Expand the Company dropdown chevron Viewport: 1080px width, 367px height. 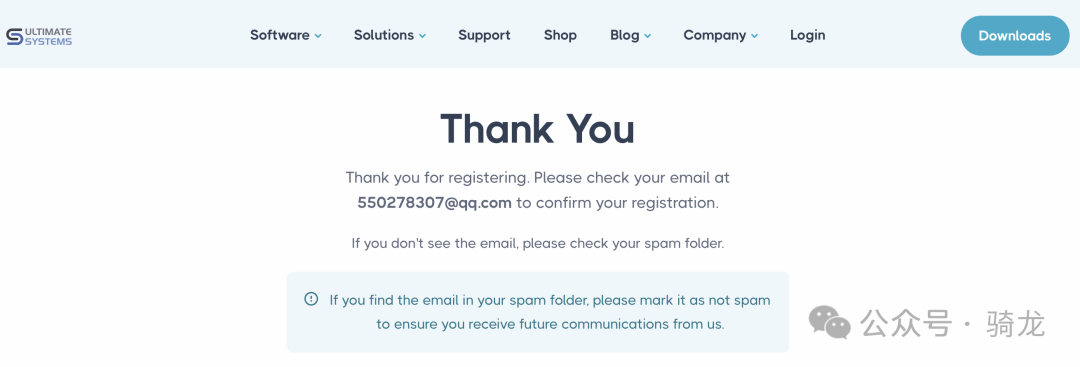click(x=754, y=36)
